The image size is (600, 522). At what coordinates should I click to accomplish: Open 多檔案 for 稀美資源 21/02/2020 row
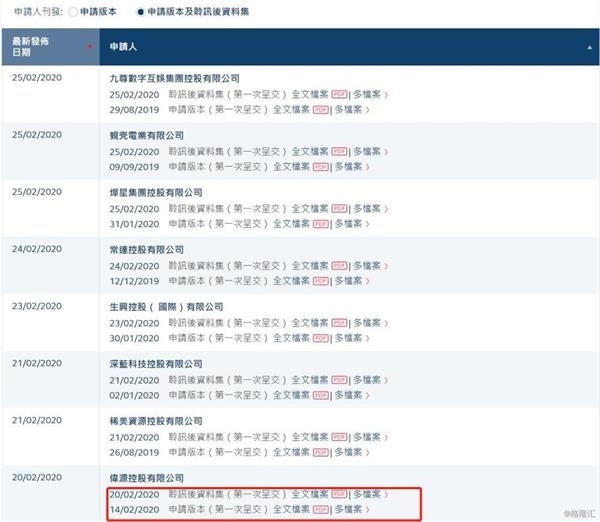click(367, 437)
